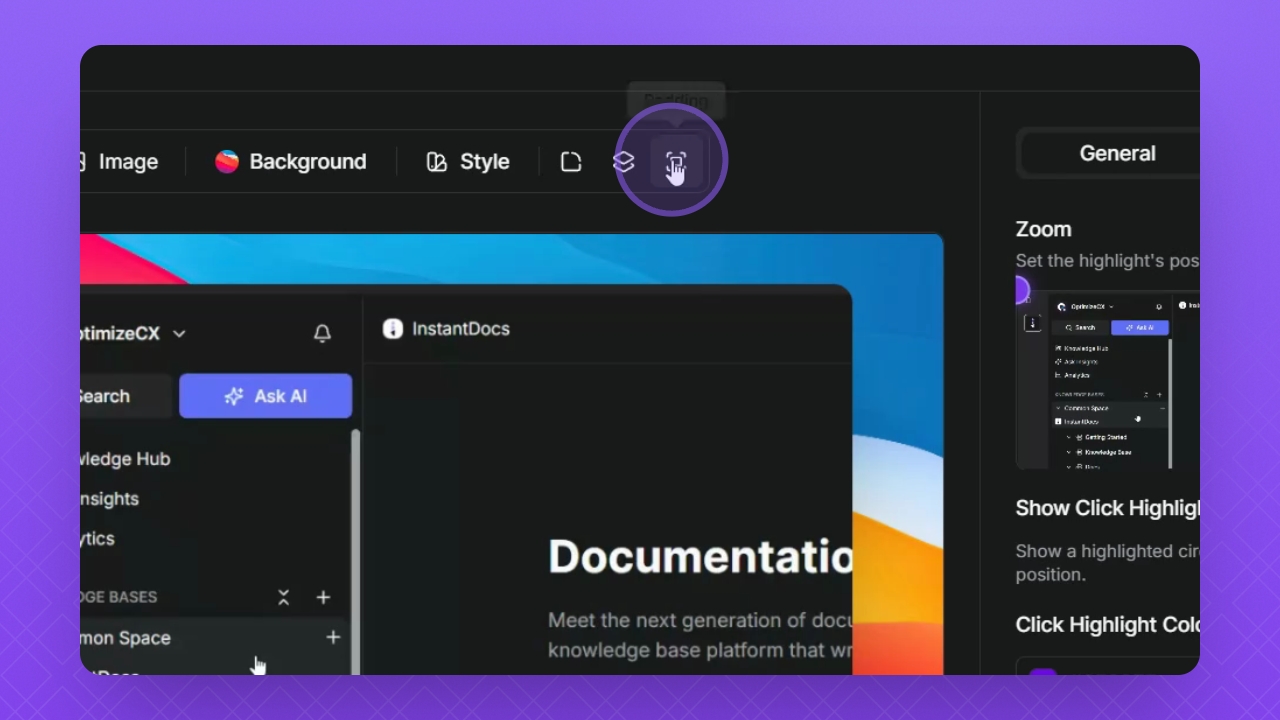Click the "Show a highlighted" description text
1280x720 pixels.
point(1107,562)
